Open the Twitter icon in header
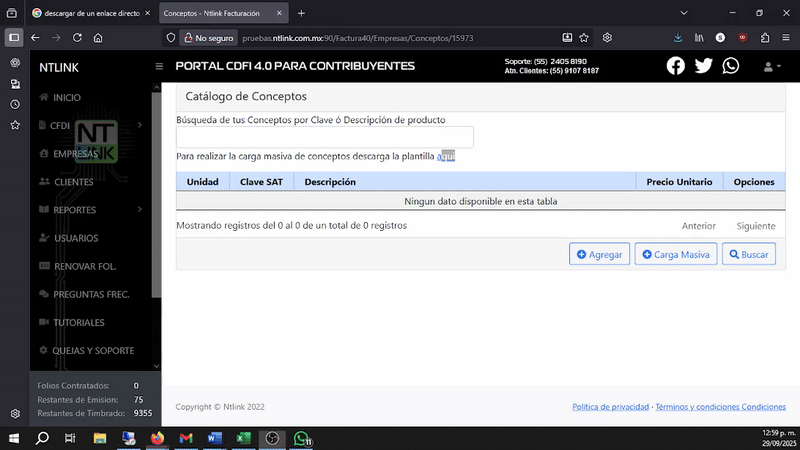Image resolution: width=800 pixels, height=450 pixels. pyautogui.click(x=704, y=66)
